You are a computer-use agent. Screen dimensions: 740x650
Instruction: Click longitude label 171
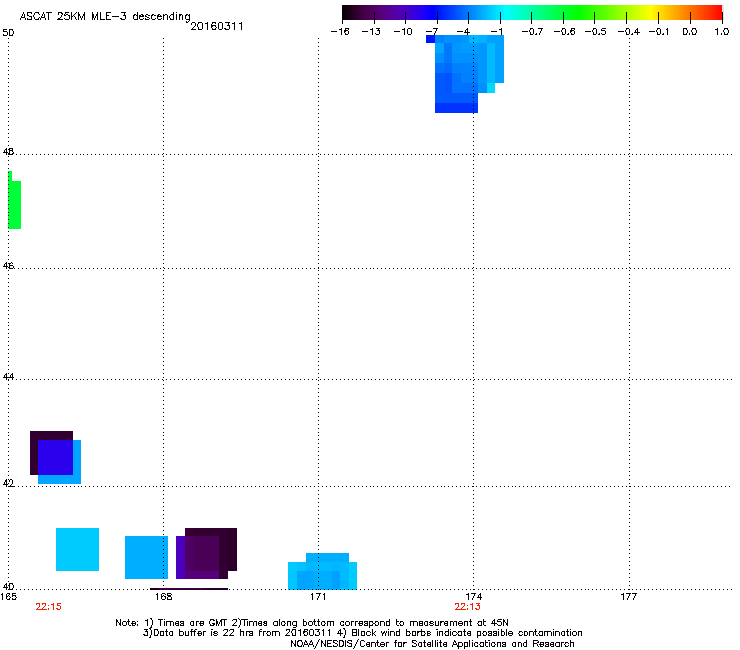click(x=318, y=597)
